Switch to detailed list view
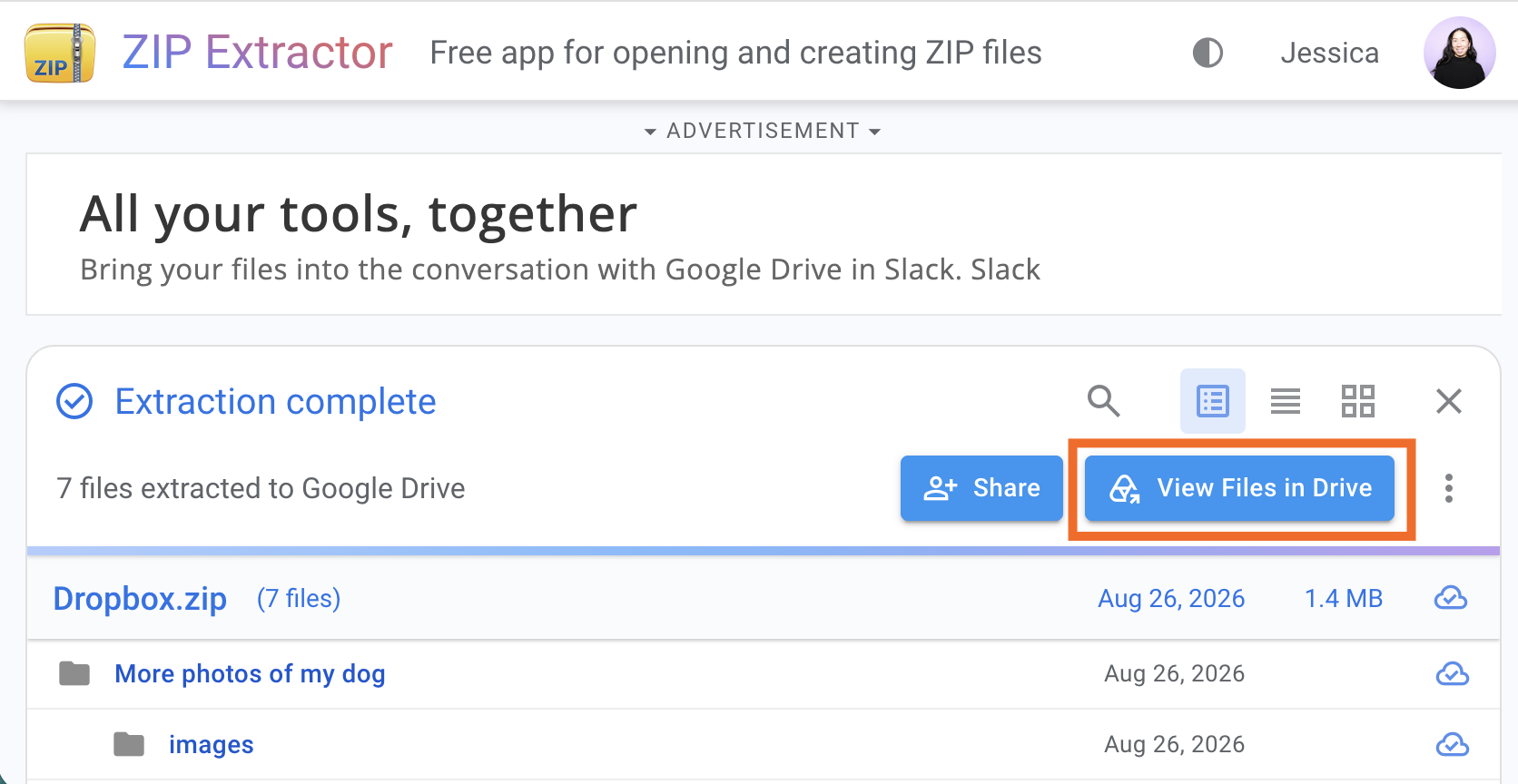 [1213, 400]
